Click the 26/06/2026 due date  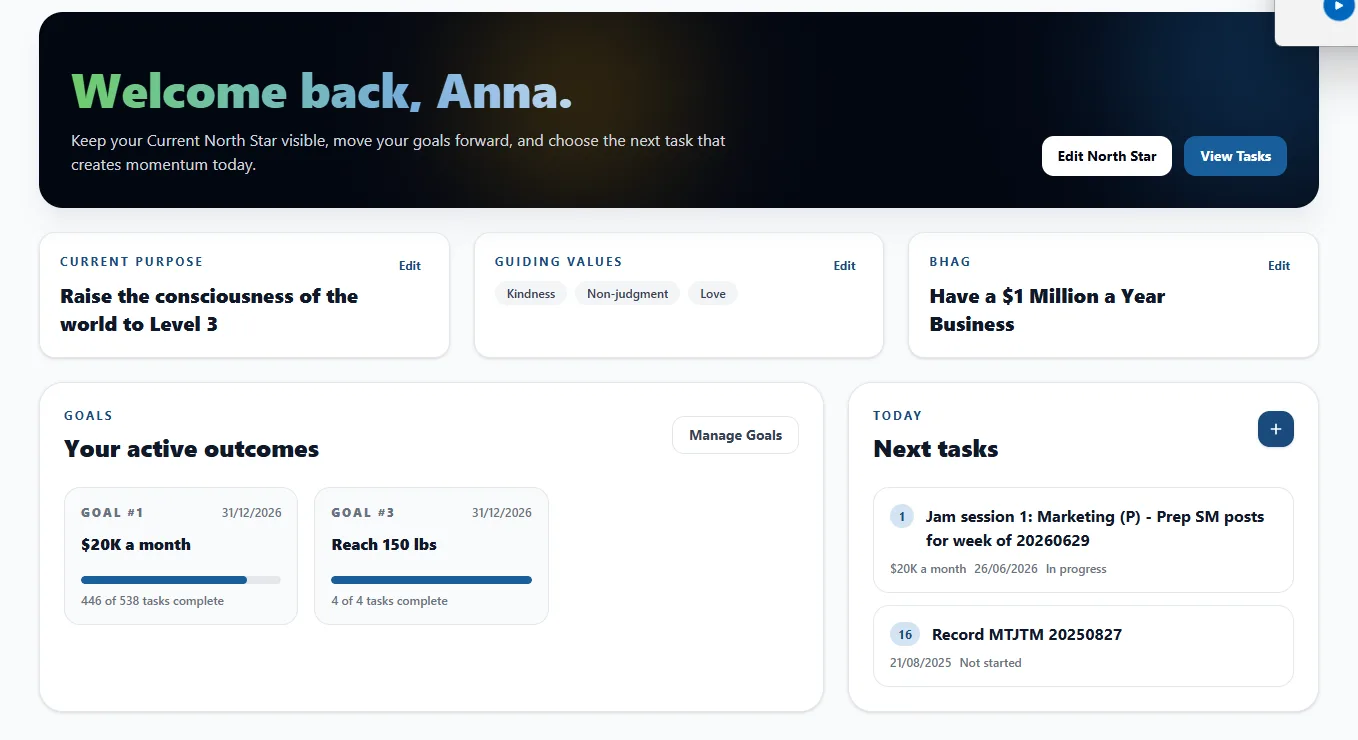pos(1006,569)
